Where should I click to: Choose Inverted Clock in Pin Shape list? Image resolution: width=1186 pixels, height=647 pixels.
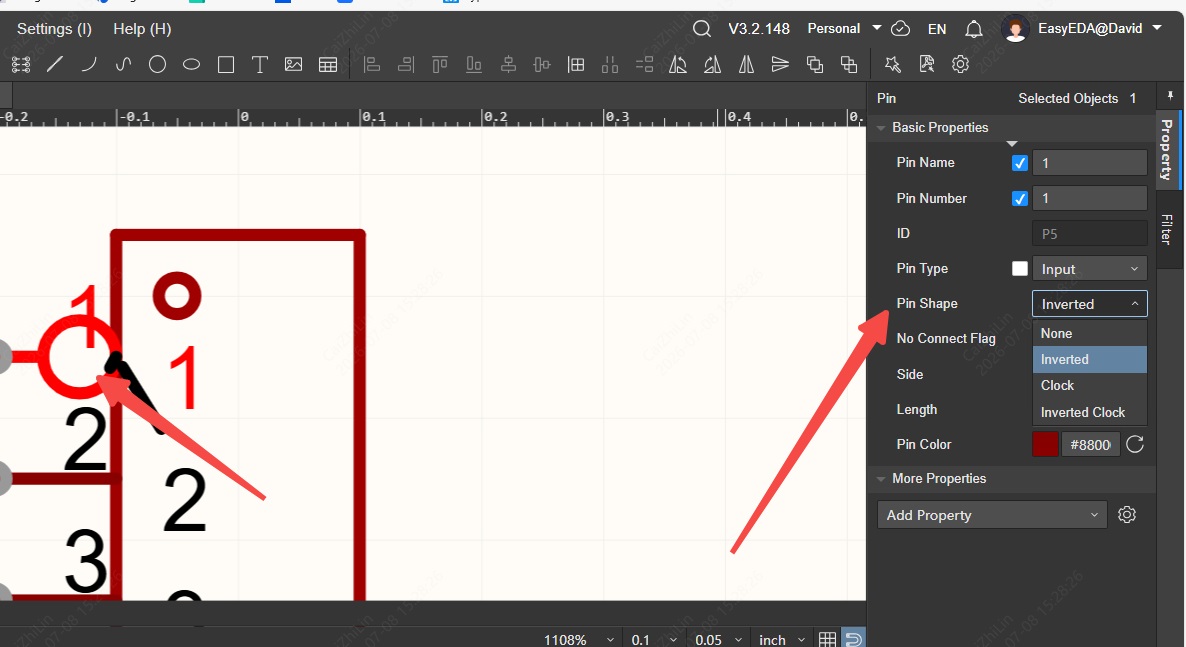pyautogui.click(x=1090, y=412)
